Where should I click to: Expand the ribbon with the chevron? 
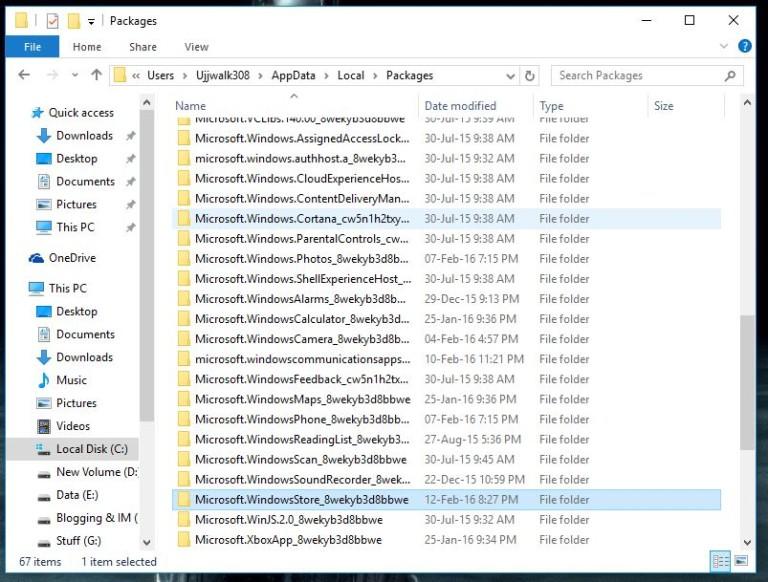point(723,47)
